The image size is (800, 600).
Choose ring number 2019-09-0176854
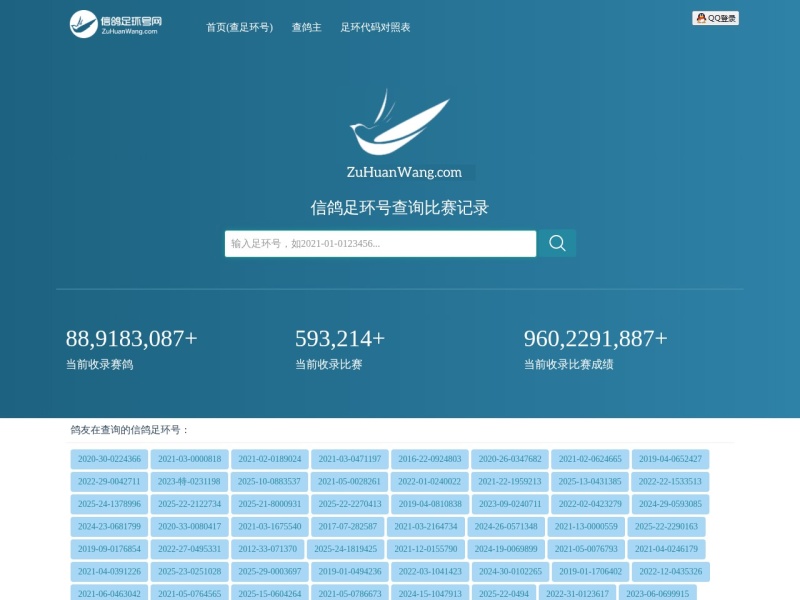click(109, 549)
